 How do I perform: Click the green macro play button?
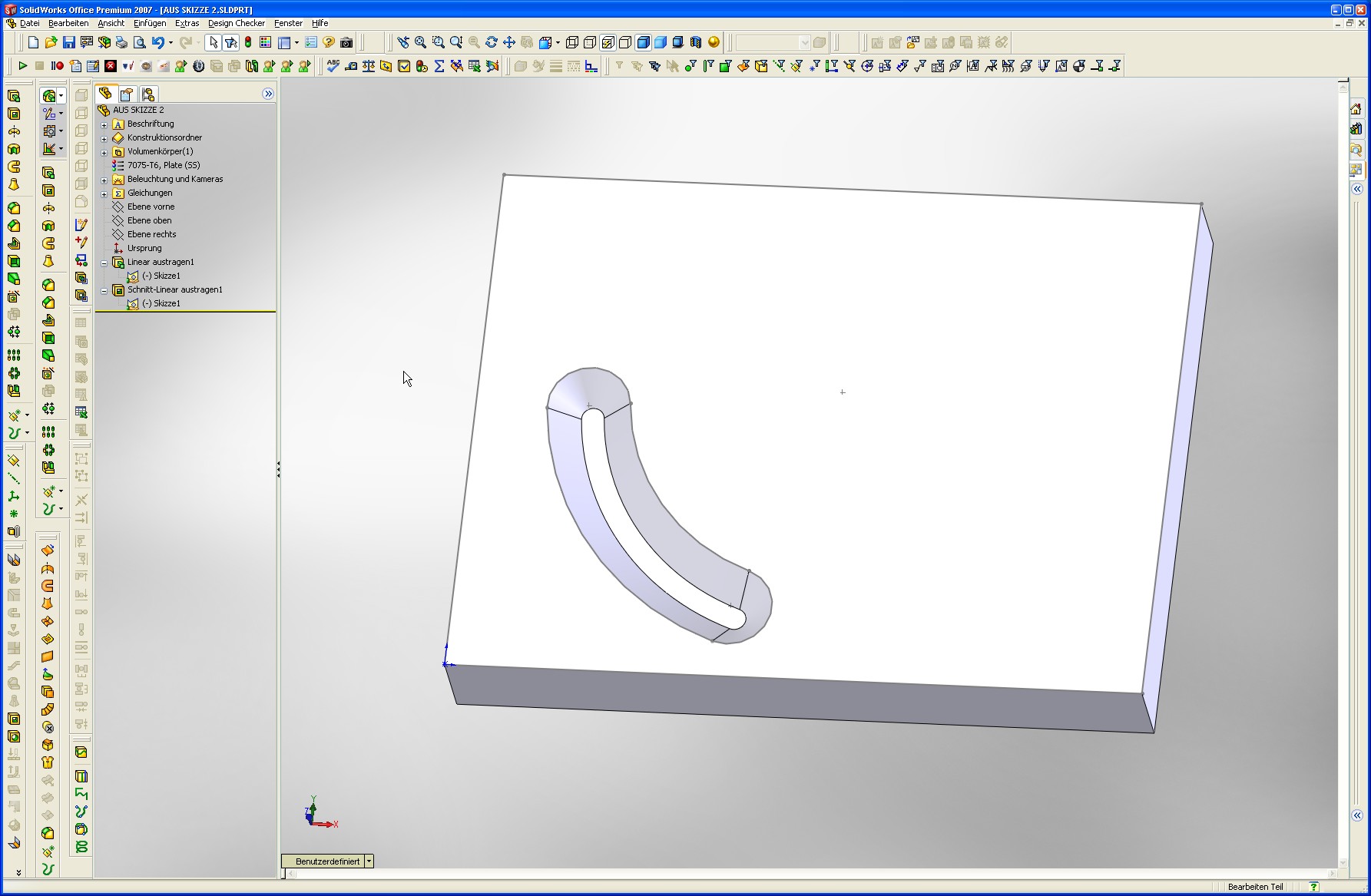click(x=22, y=66)
